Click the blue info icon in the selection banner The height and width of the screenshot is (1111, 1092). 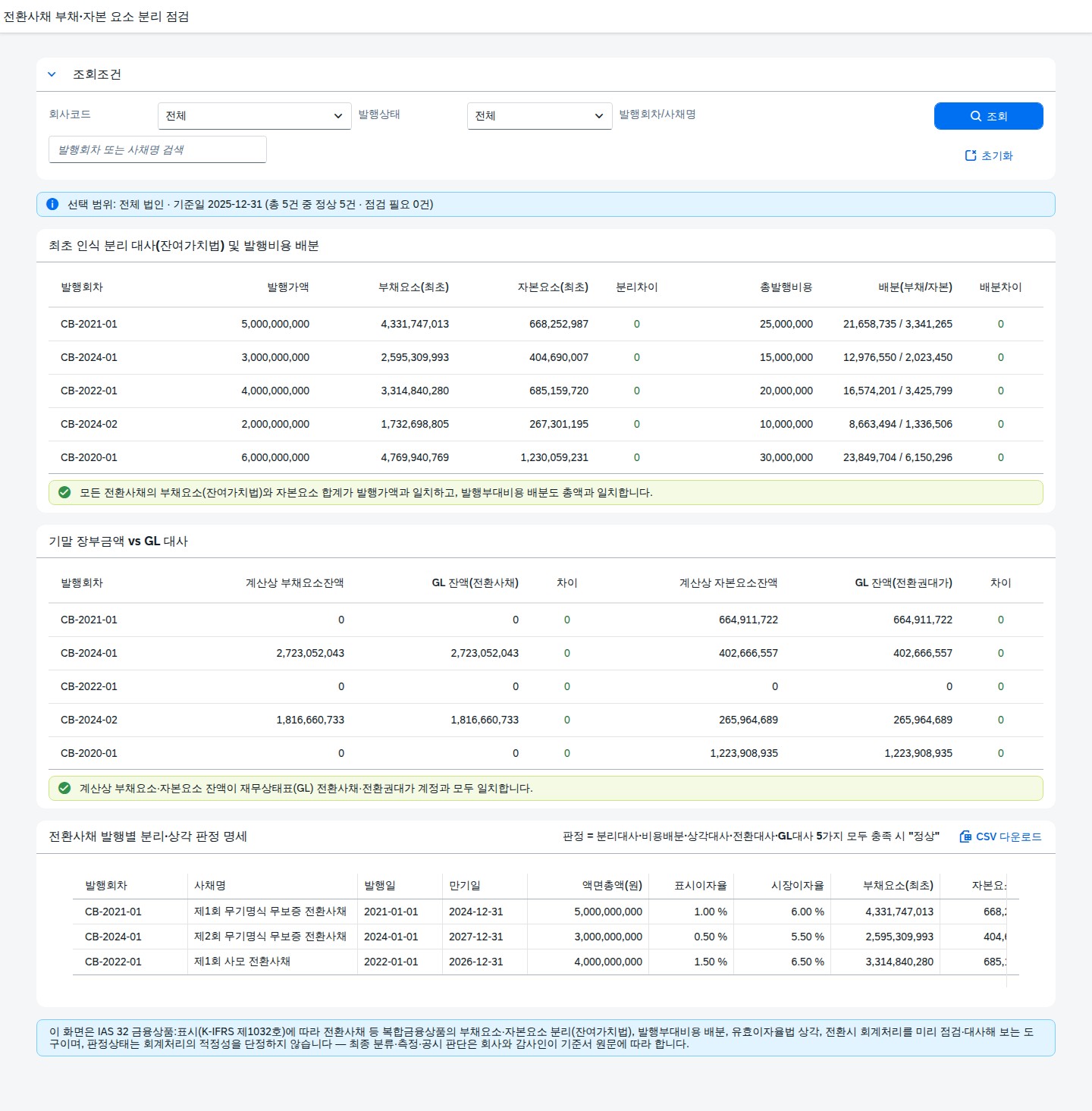point(52,204)
